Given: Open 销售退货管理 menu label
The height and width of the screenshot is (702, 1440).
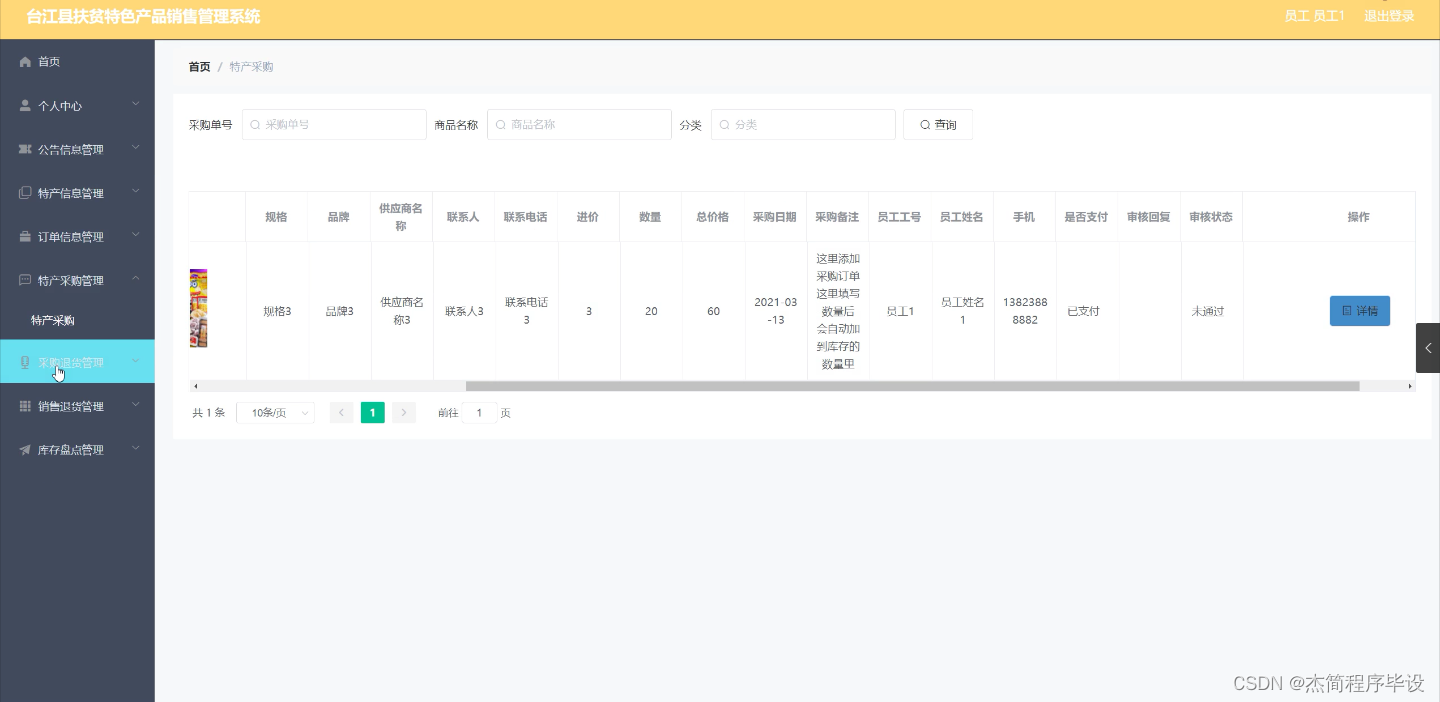Looking at the screenshot, I should coord(71,406).
